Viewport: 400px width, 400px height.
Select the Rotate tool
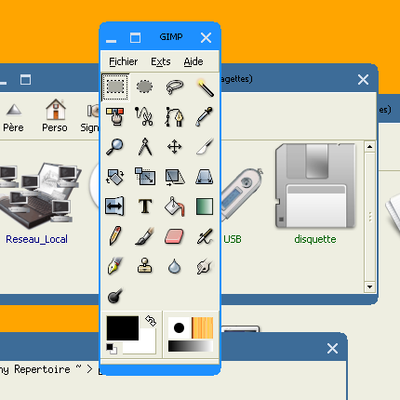click(x=115, y=177)
